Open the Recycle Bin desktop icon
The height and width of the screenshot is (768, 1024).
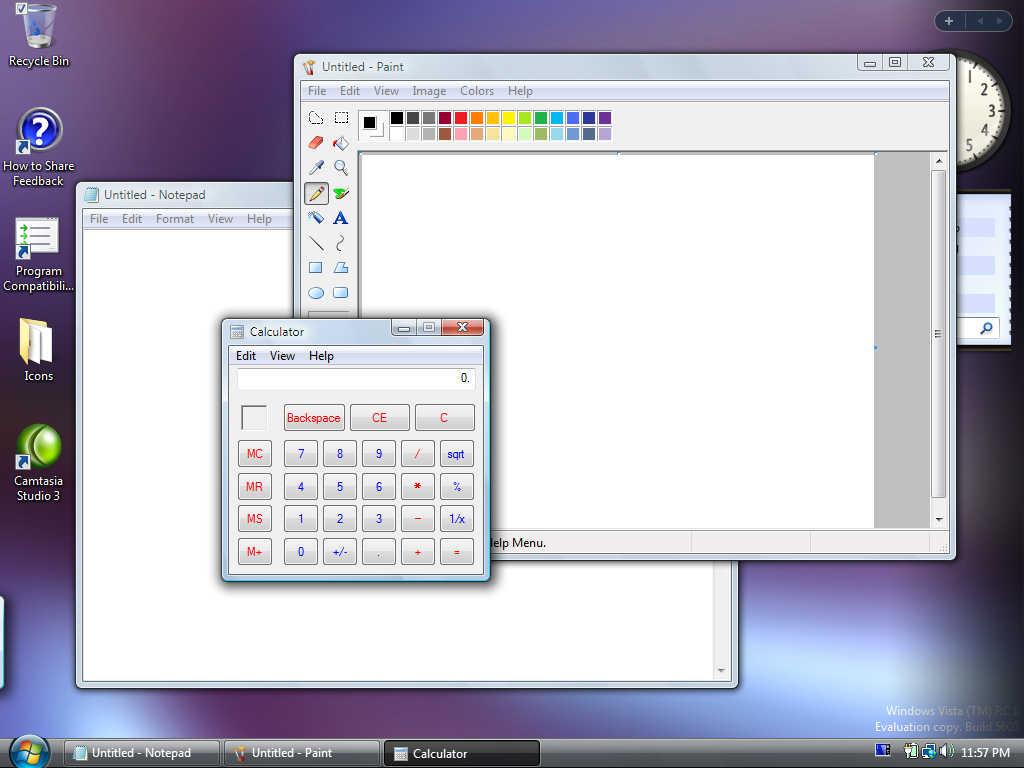[39, 35]
